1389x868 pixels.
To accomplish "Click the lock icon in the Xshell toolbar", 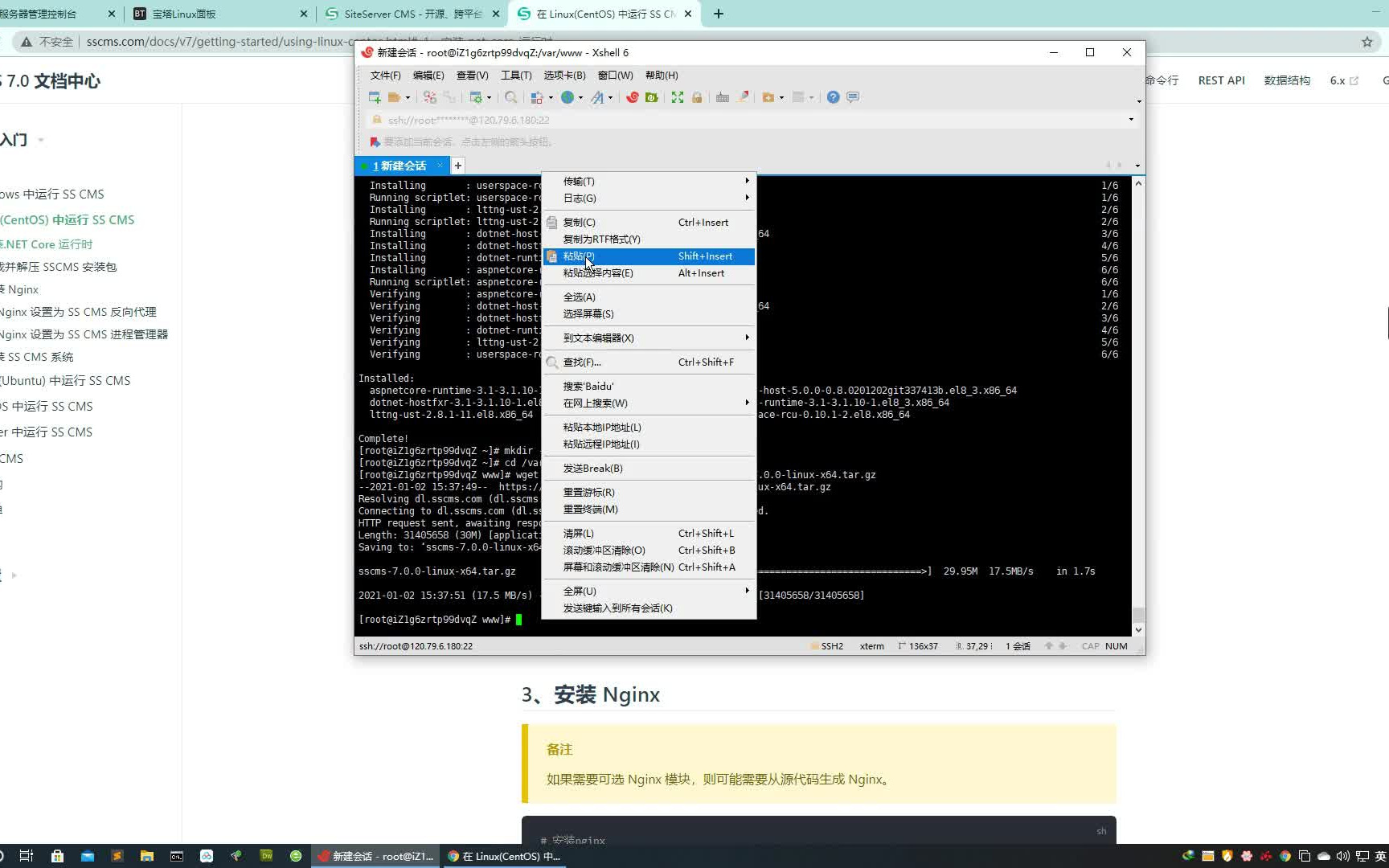I will point(696,96).
